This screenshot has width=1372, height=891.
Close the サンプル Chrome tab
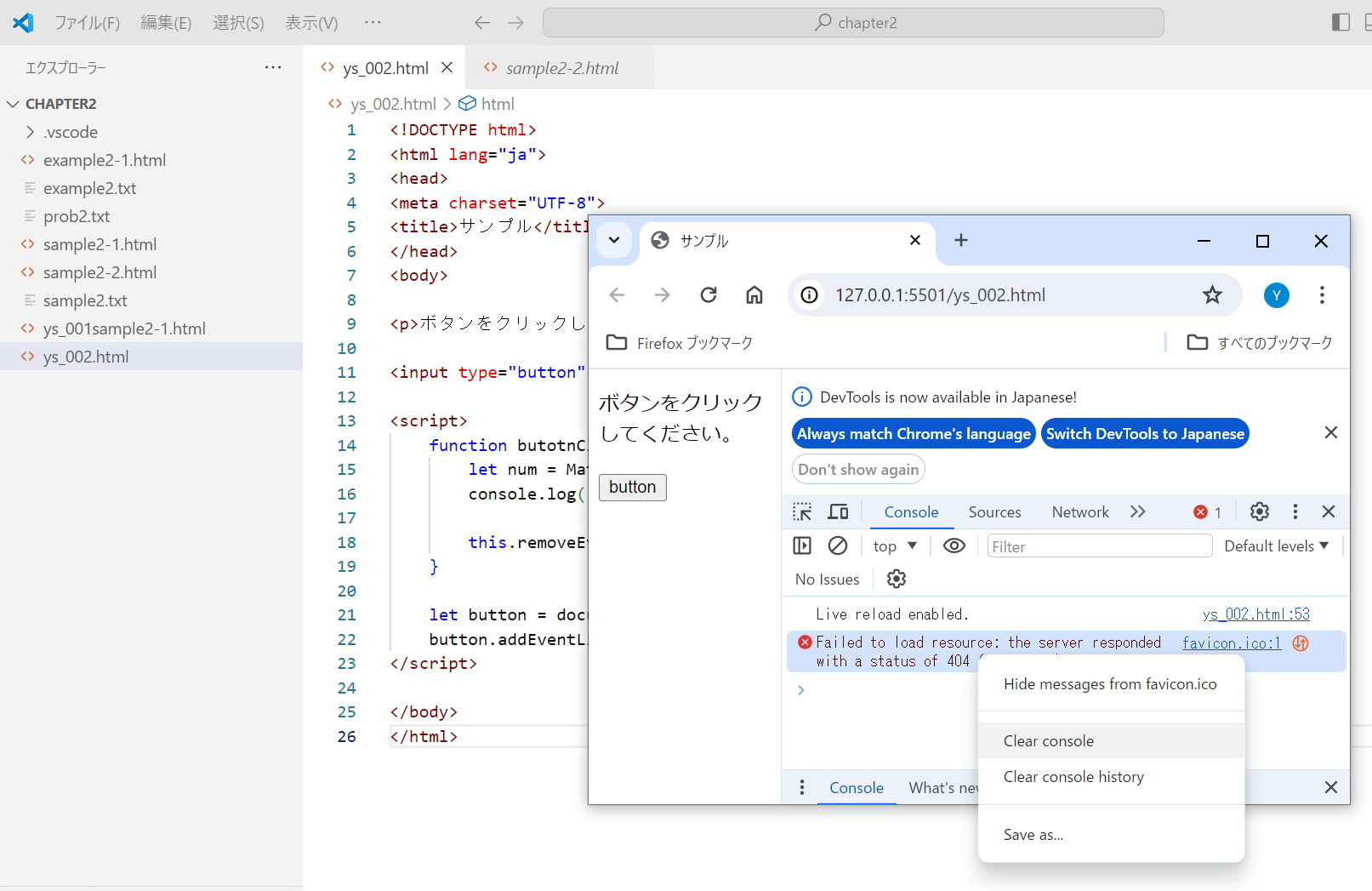(x=915, y=240)
